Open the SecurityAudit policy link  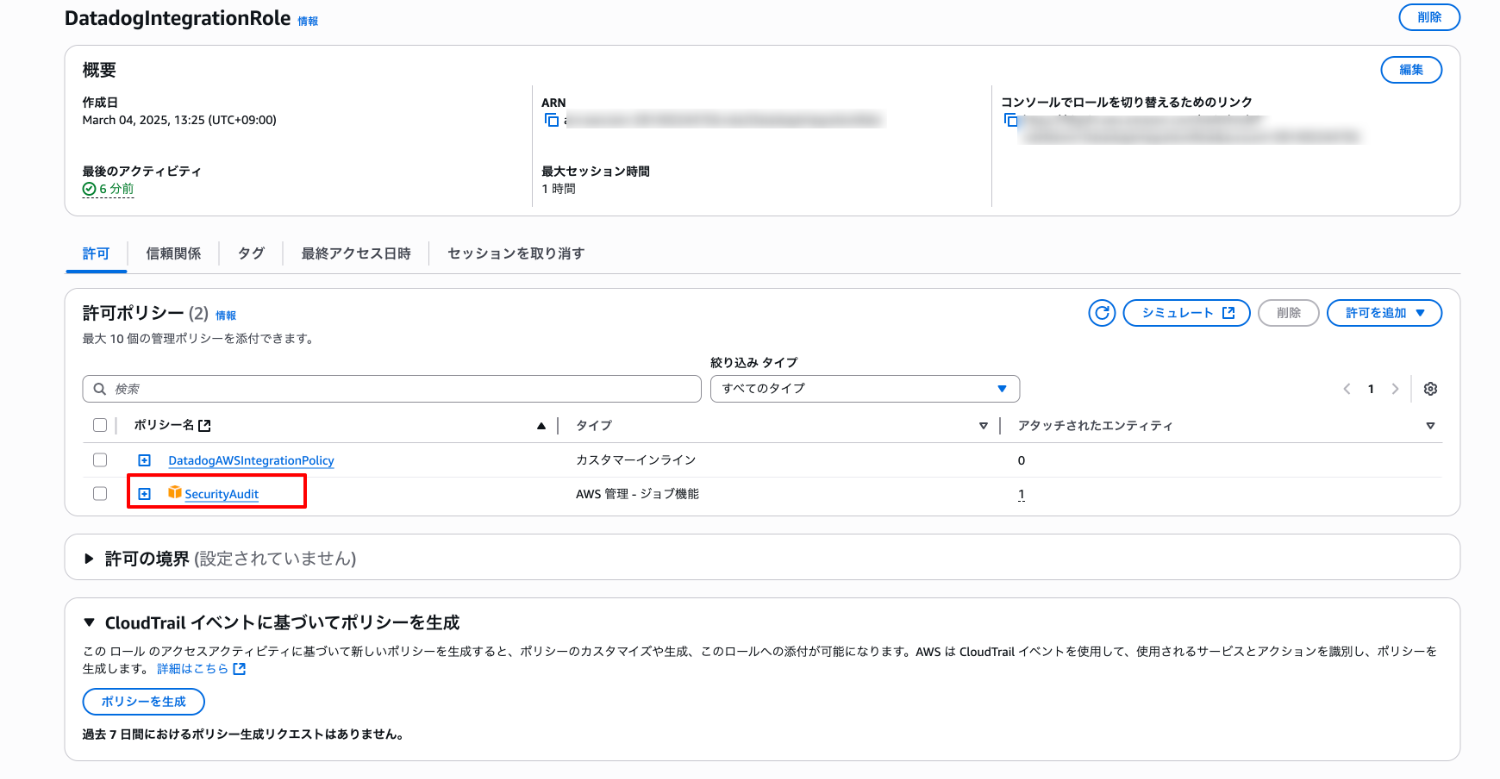point(222,494)
